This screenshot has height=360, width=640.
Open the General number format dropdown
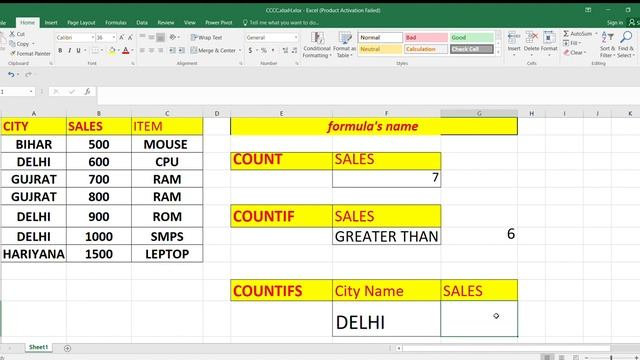click(296, 38)
